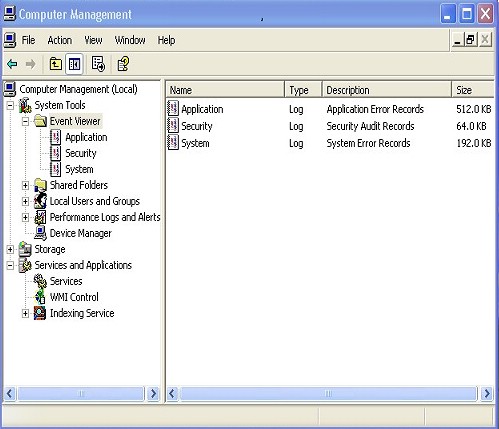
Task: Click the Description column header
Action: pyautogui.click(x=387, y=90)
